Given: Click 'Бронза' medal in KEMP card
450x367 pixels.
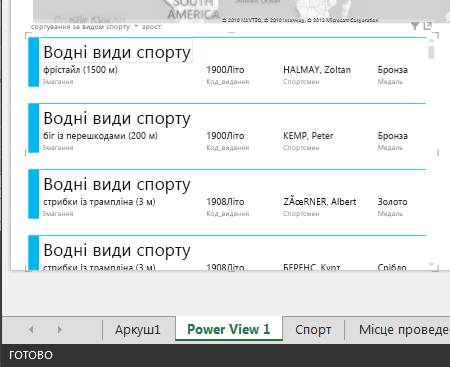Looking at the screenshot, I should [393, 136].
